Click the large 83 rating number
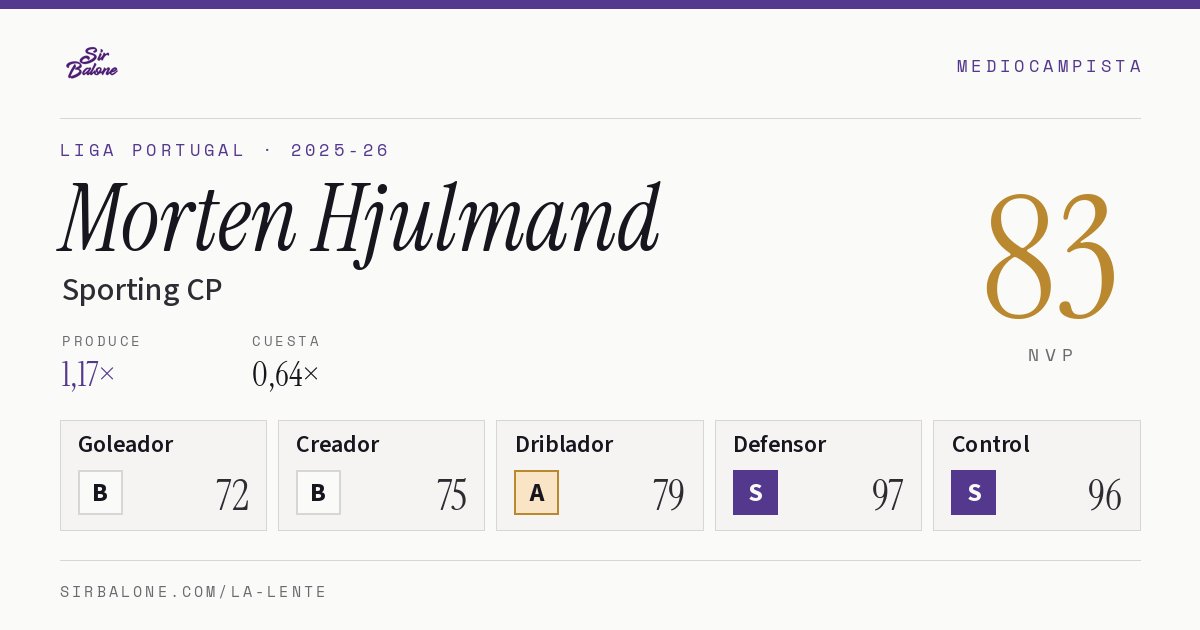The width and height of the screenshot is (1200, 630). 1051,257
